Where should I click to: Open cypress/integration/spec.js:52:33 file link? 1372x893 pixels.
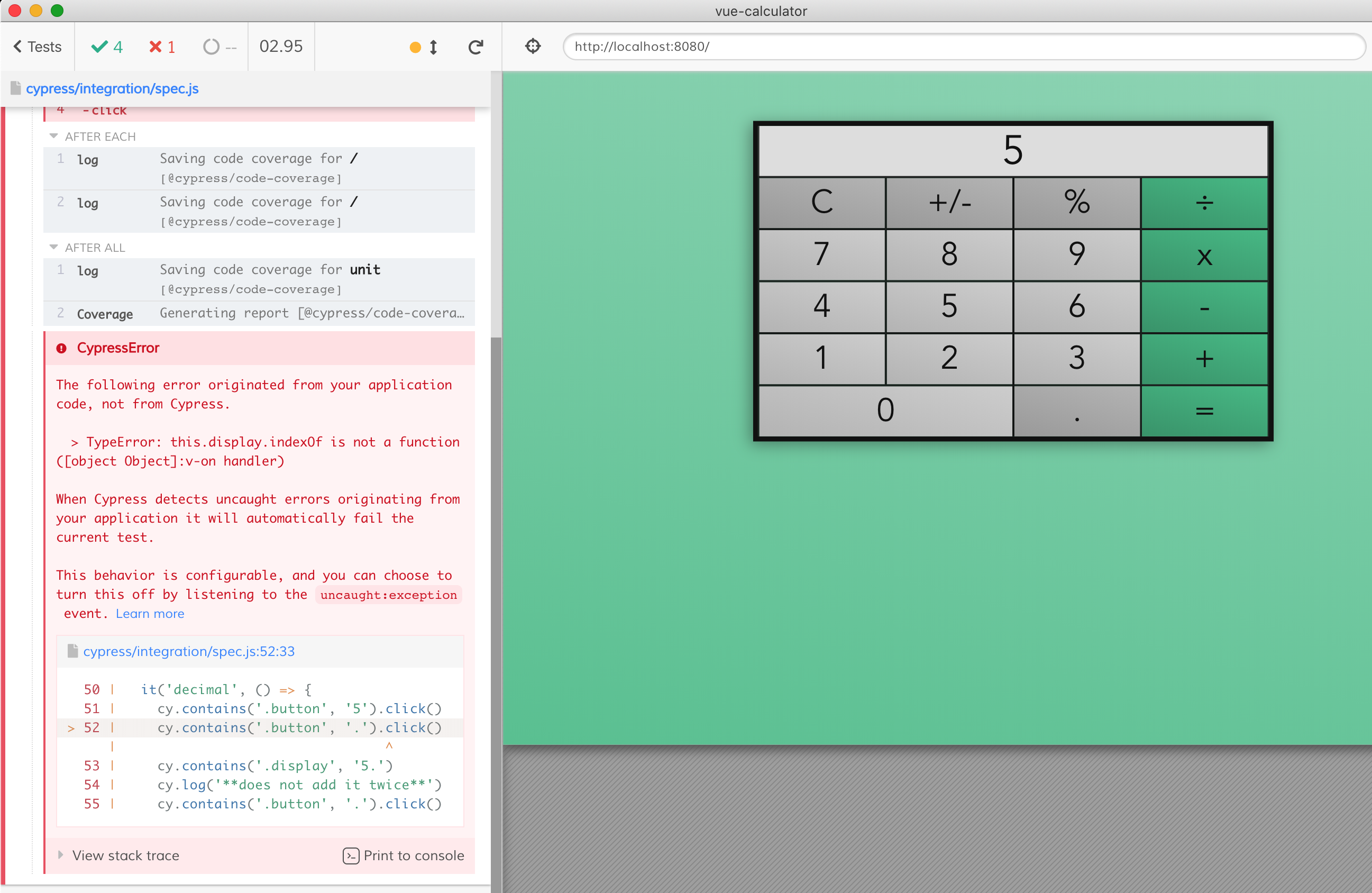[x=188, y=651]
